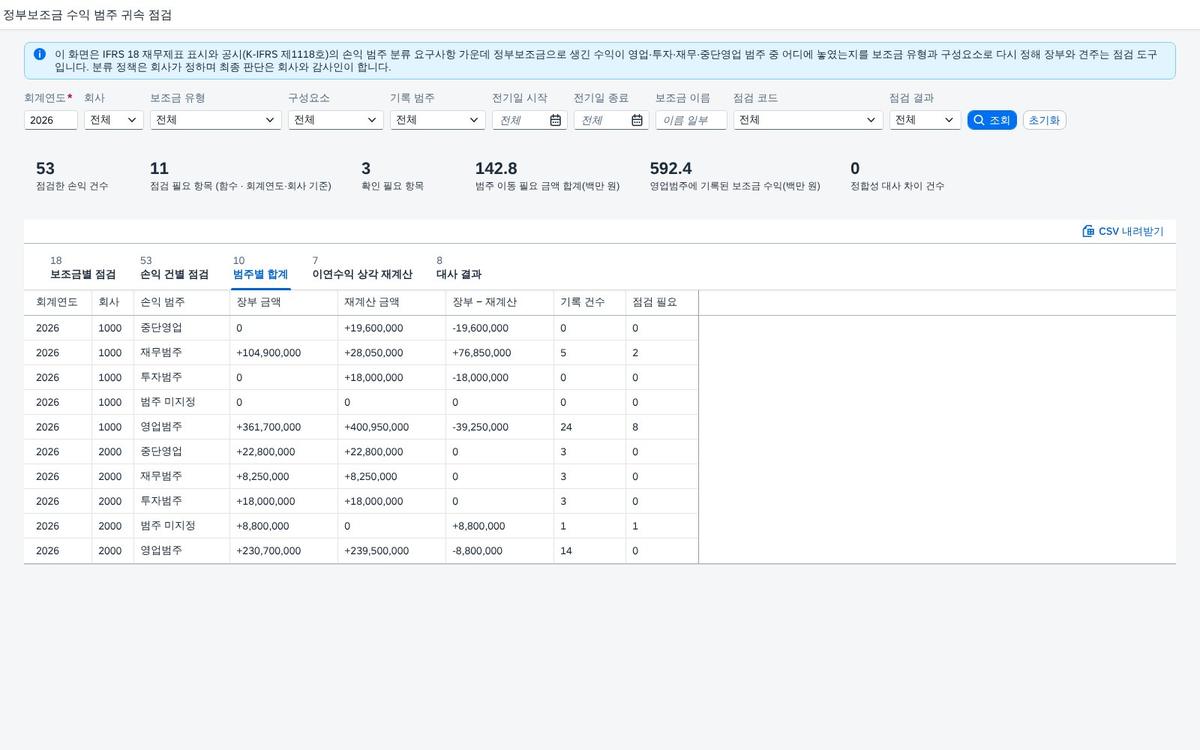Click the 정합성 대사 차이 건수 KPI label
Viewport: 1200px width, 750px height.
897,186
